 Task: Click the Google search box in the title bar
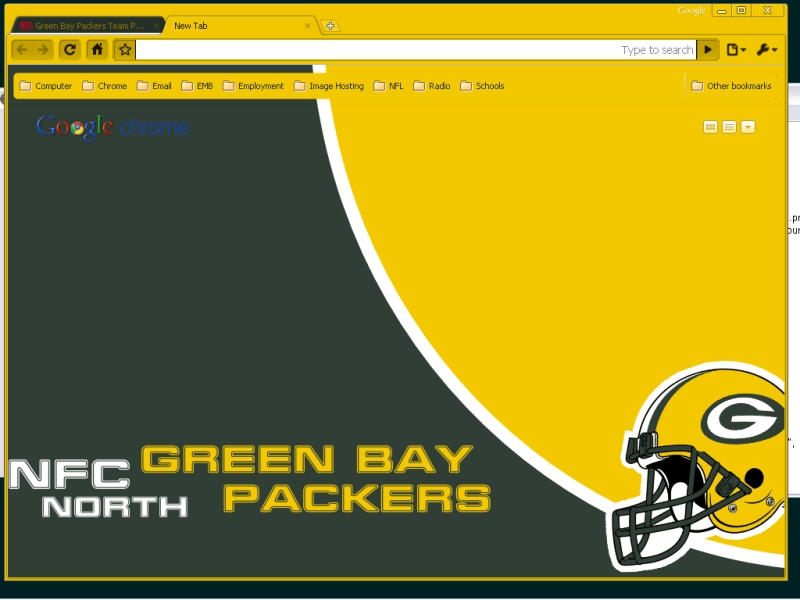tap(690, 9)
